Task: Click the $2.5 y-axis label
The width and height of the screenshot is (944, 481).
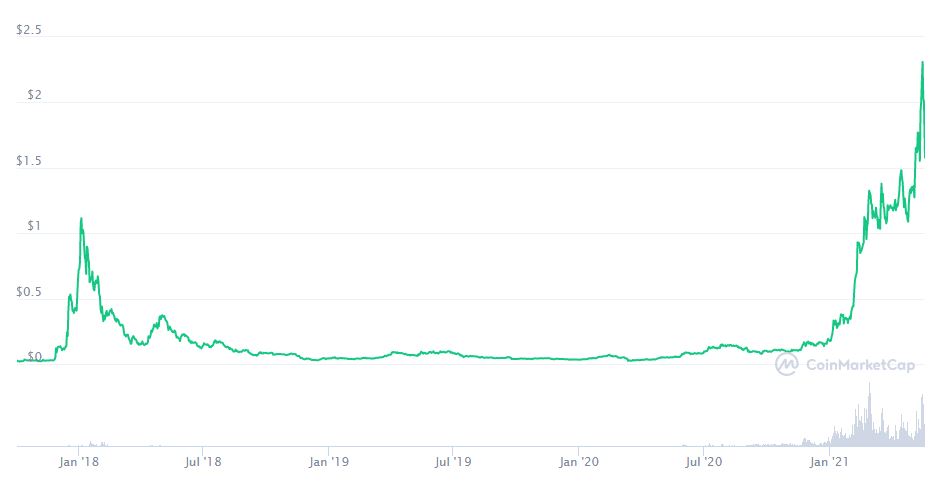Action: coord(29,31)
